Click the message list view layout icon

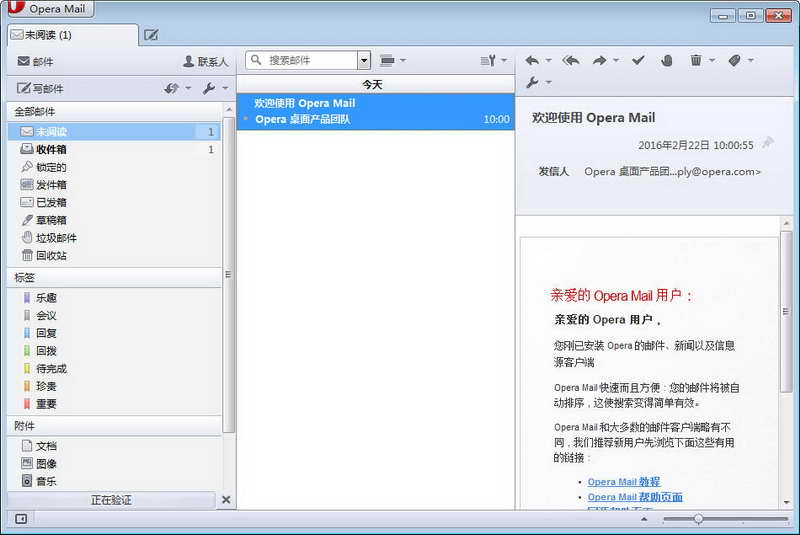click(388, 60)
